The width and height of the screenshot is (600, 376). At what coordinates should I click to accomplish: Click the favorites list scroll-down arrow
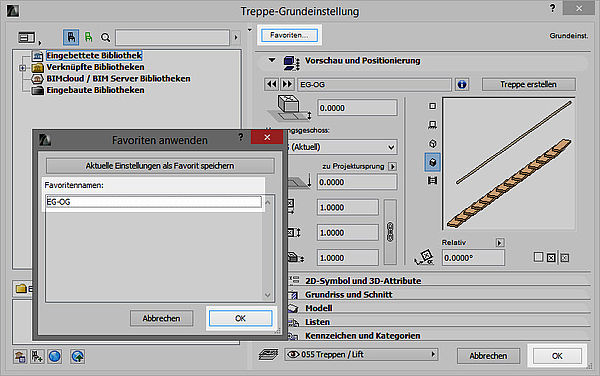coord(267,295)
